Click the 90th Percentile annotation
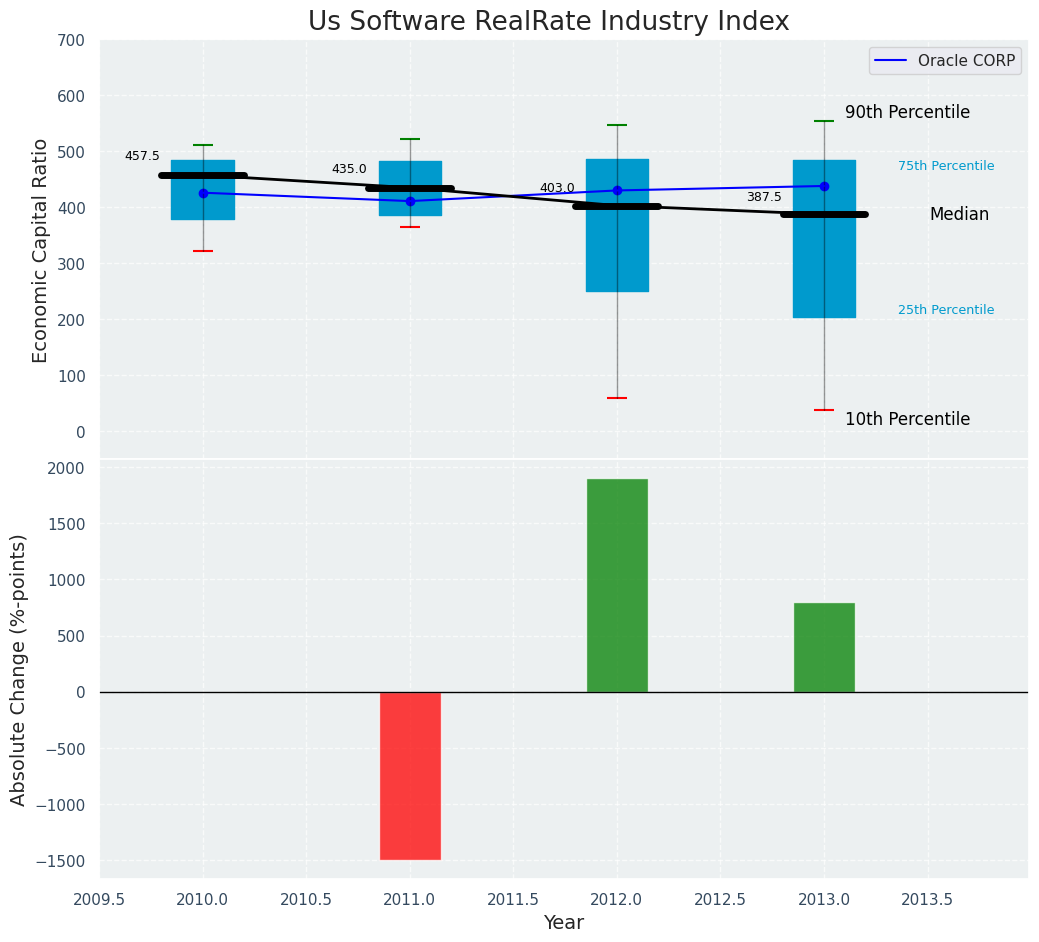 coord(907,112)
